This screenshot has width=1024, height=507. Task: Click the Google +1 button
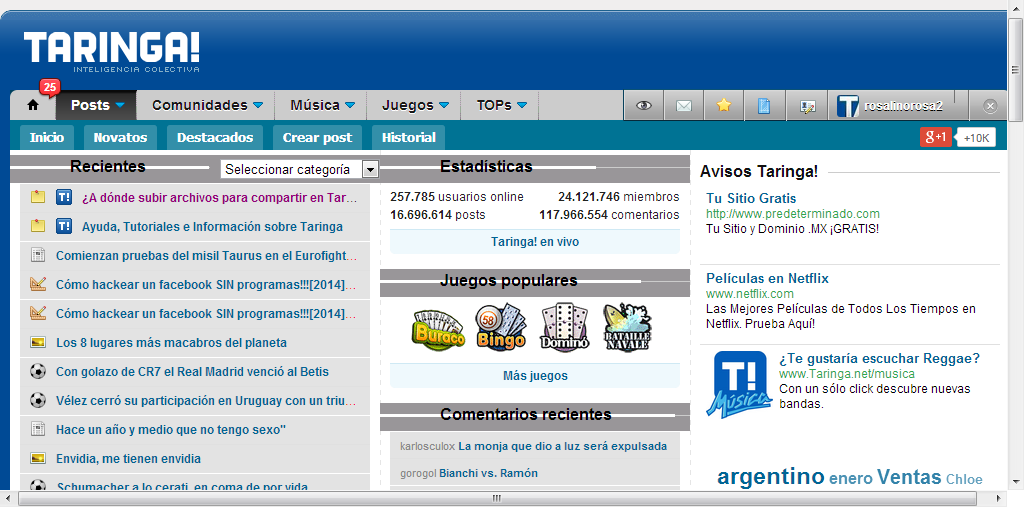[935, 137]
